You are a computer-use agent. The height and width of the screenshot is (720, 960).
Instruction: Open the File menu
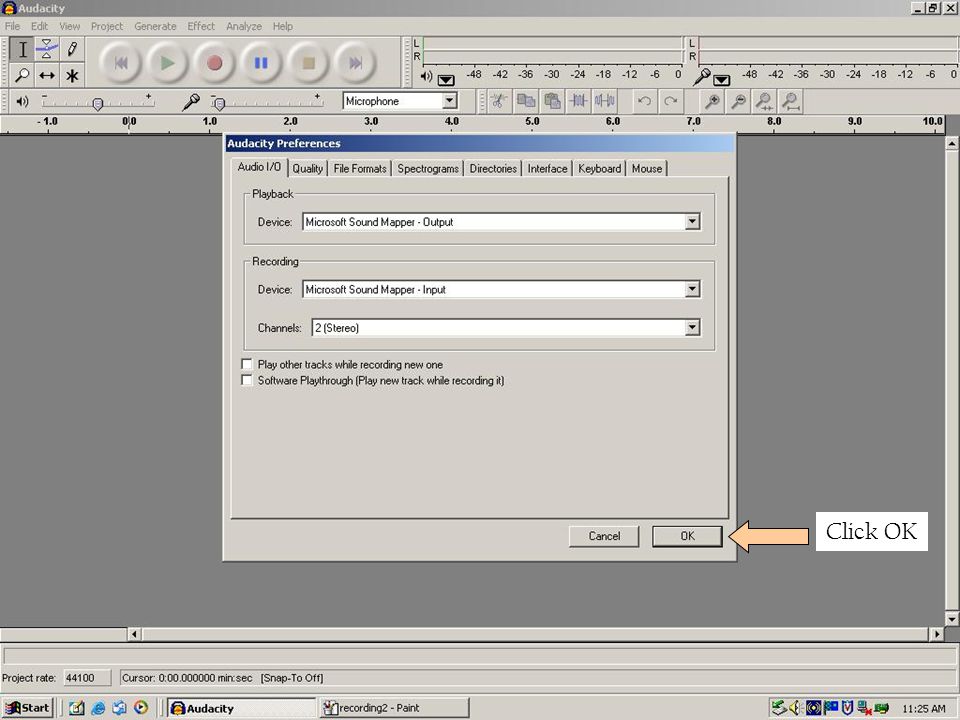coord(12,26)
